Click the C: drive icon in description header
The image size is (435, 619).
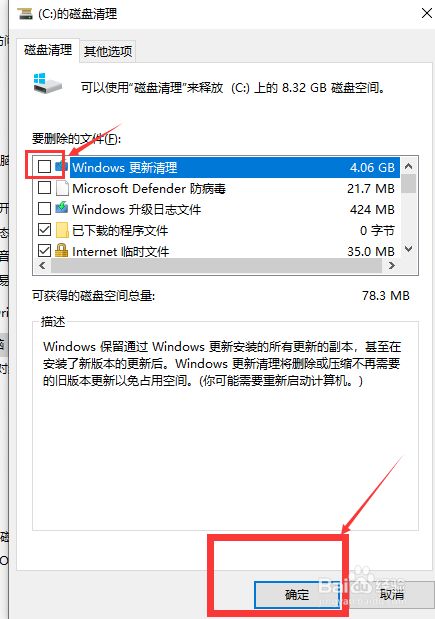pos(47,83)
